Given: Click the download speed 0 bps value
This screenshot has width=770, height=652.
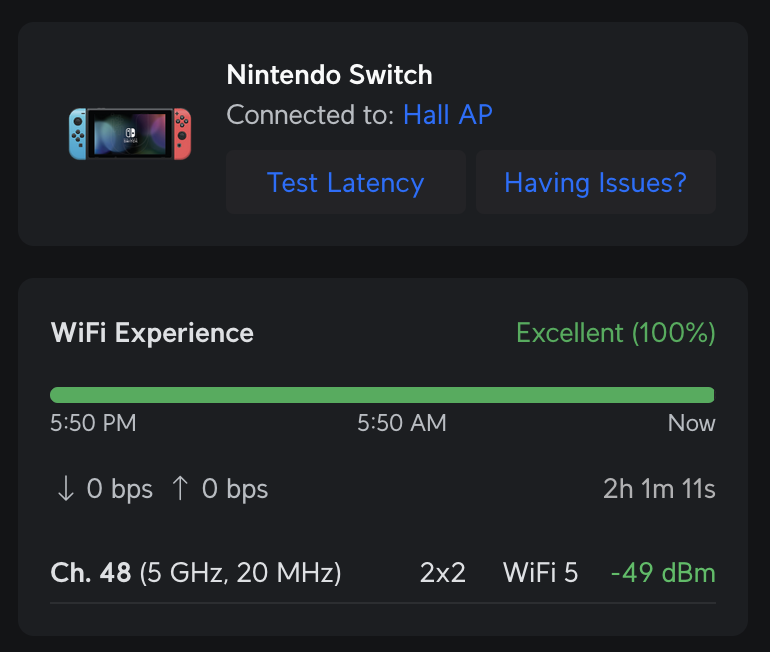Looking at the screenshot, I should pyautogui.click(x=120, y=489).
